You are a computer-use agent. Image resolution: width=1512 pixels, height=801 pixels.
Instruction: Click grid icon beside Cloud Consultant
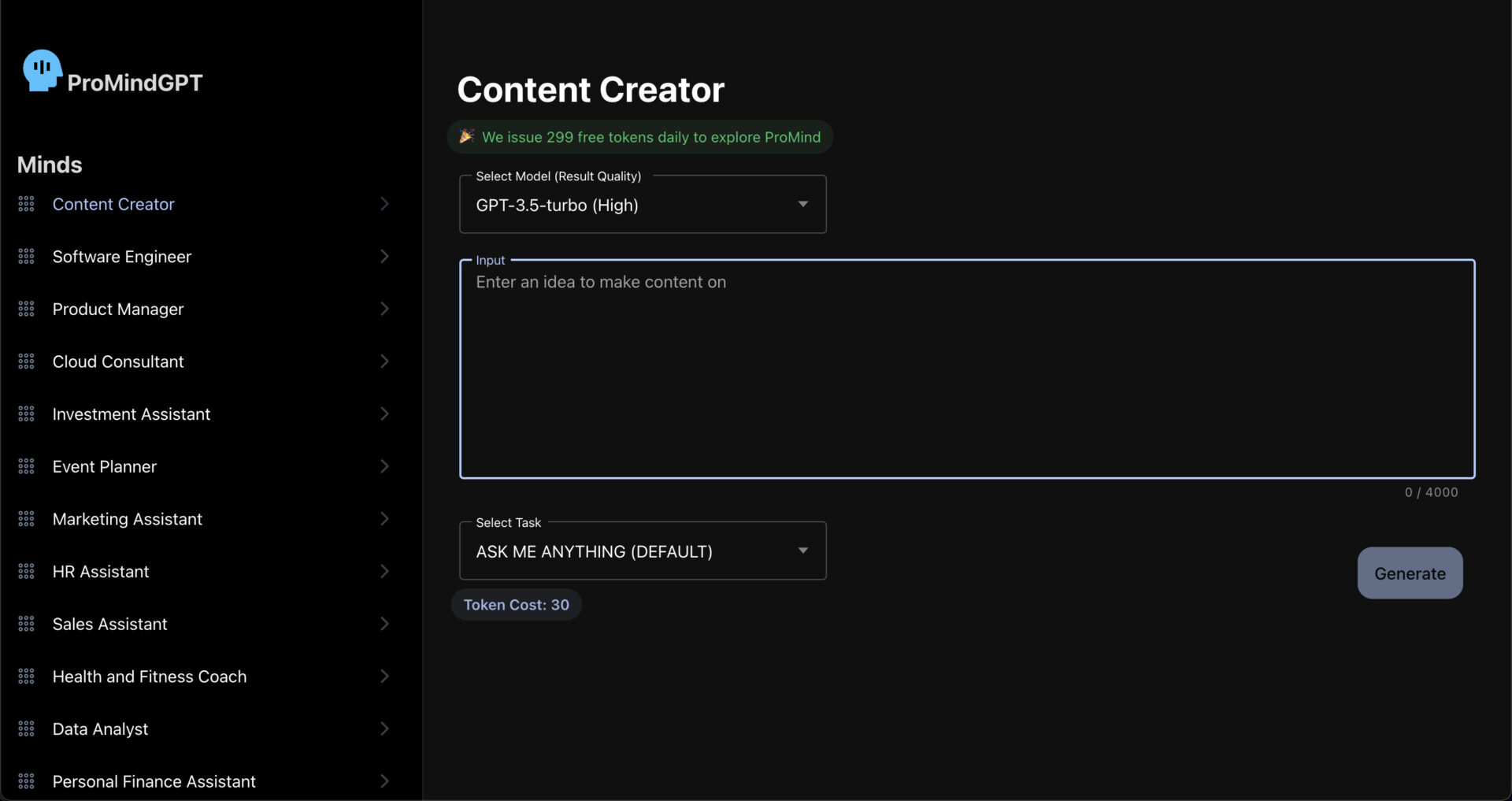pyautogui.click(x=26, y=362)
